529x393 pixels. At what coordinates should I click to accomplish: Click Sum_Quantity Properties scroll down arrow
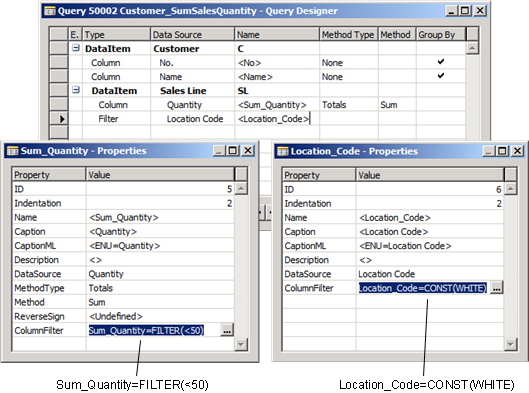coord(241,344)
